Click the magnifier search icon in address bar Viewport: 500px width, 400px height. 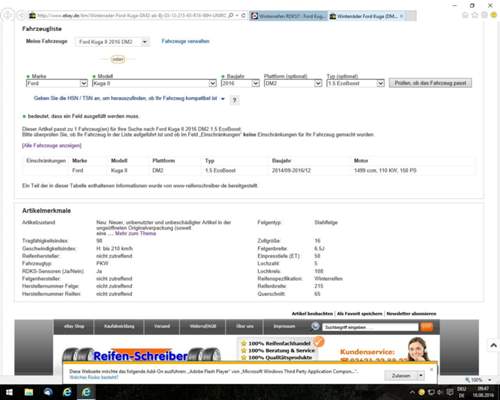(x=231, y=16)
